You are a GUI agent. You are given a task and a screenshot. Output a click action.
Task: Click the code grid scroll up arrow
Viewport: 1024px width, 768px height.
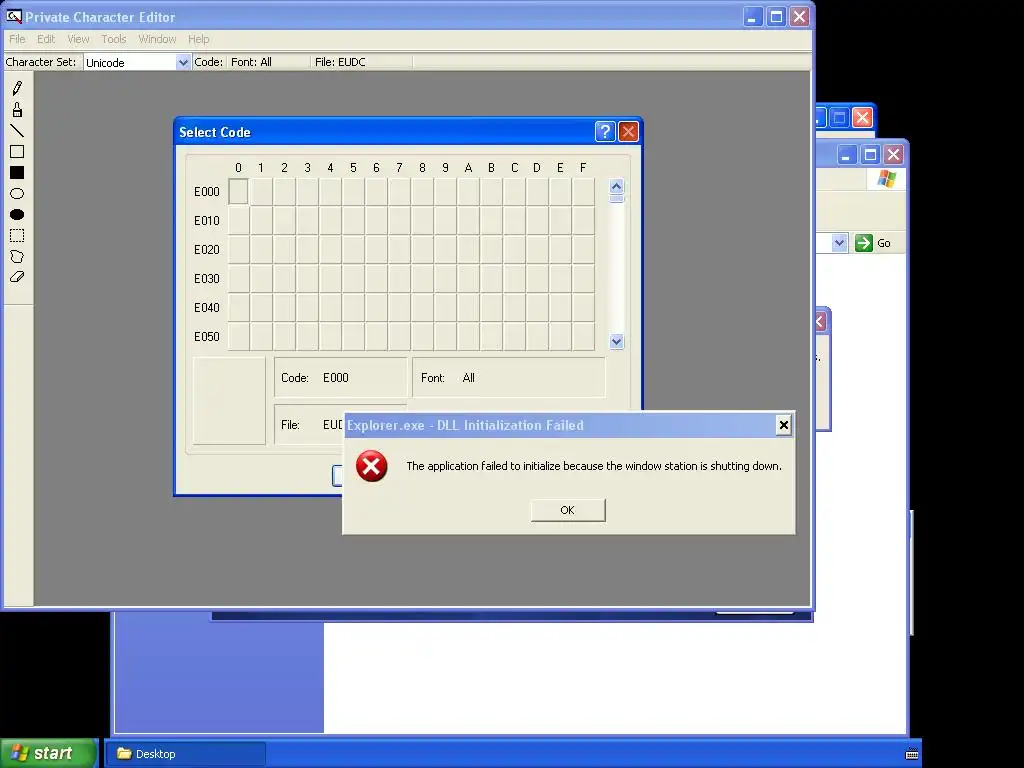pyautogui.click(x=616, y=187)
